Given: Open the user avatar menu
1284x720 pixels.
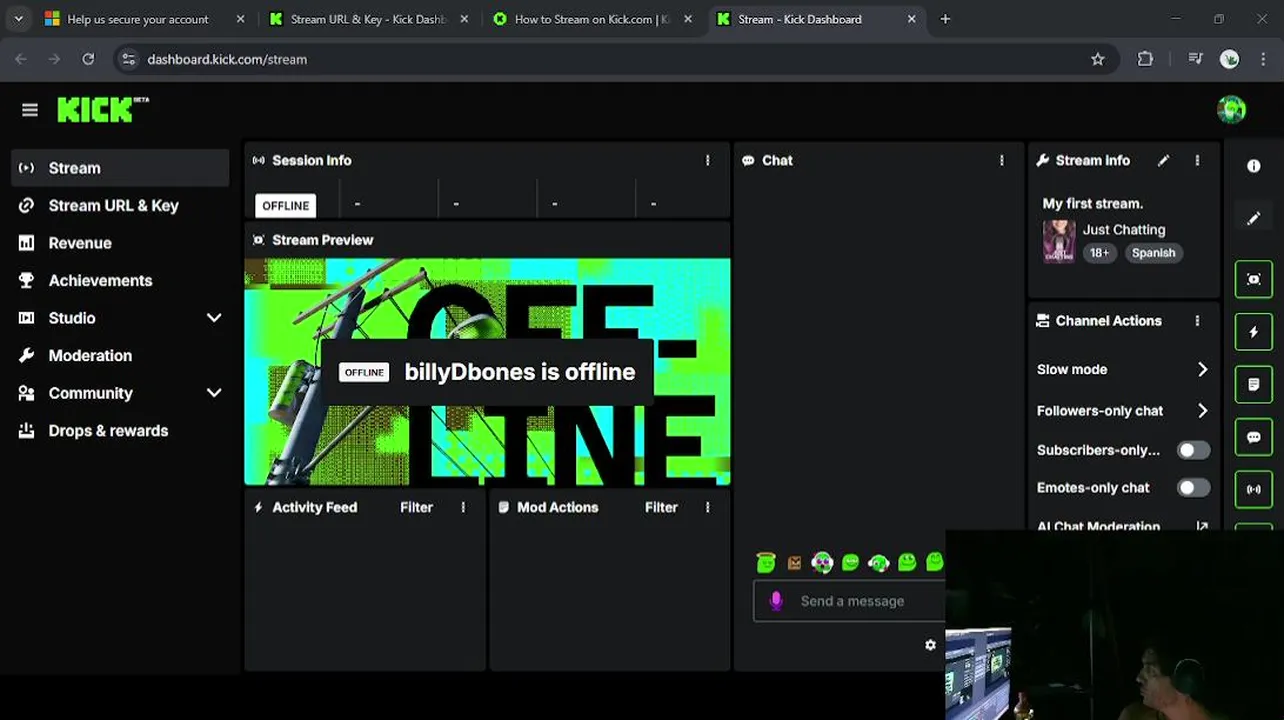Looking at the screenshot, I should (x=1231, y=109).
